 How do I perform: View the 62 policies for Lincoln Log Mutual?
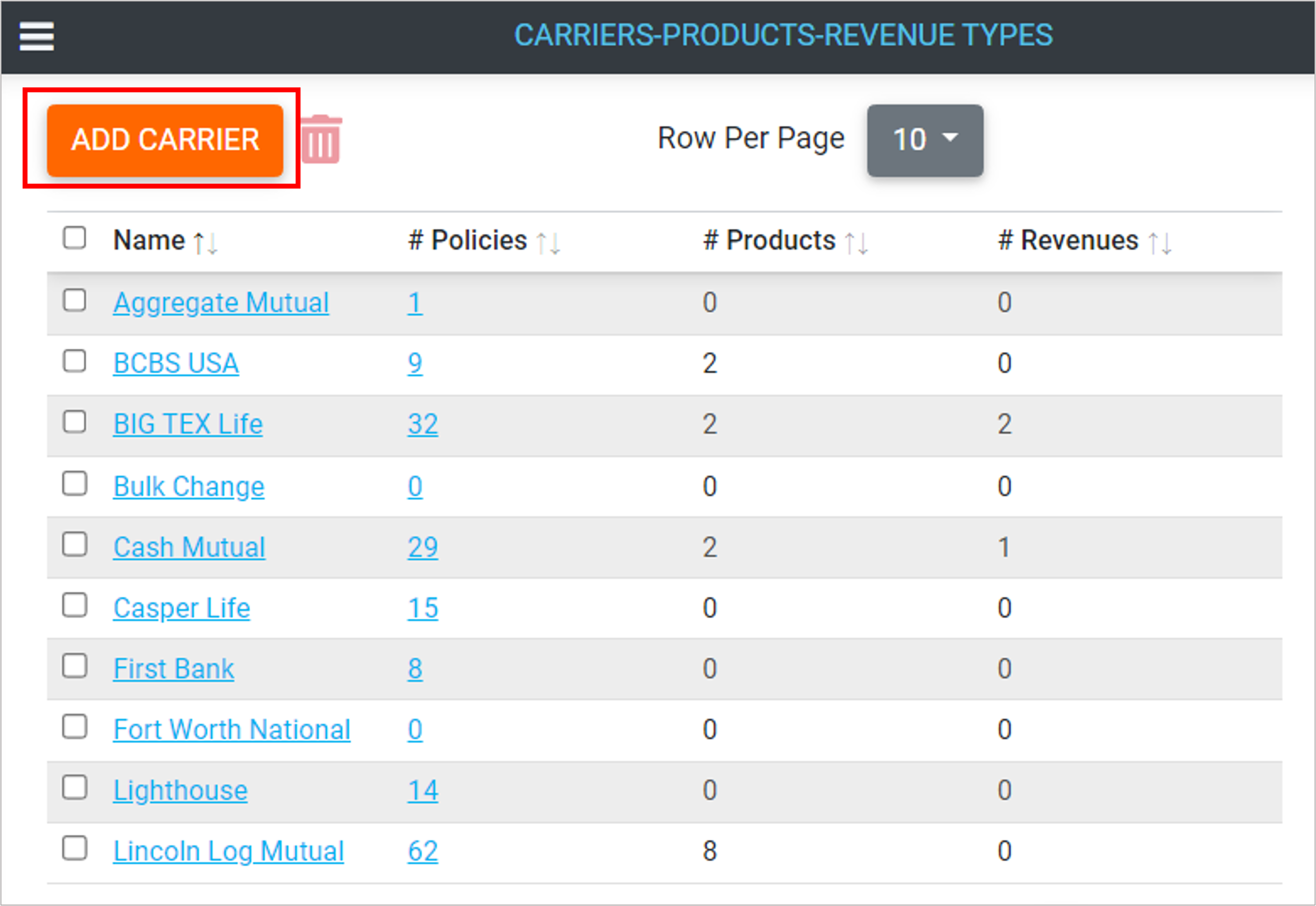(422, 851)
